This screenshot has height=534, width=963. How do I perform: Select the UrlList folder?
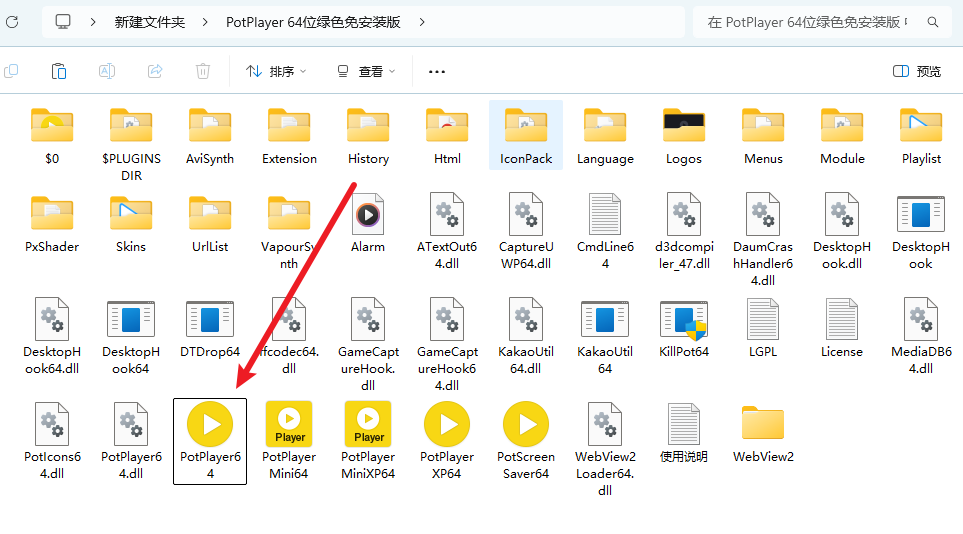pyautogui.click(x=210, y=224)
